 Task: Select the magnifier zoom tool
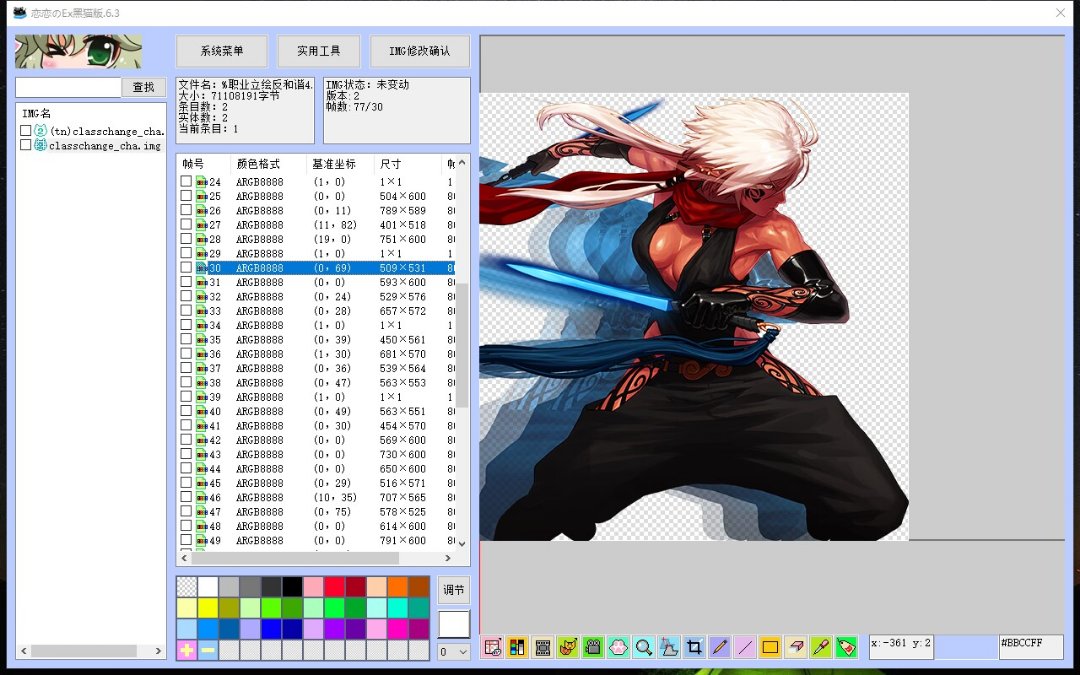(644, 647)
